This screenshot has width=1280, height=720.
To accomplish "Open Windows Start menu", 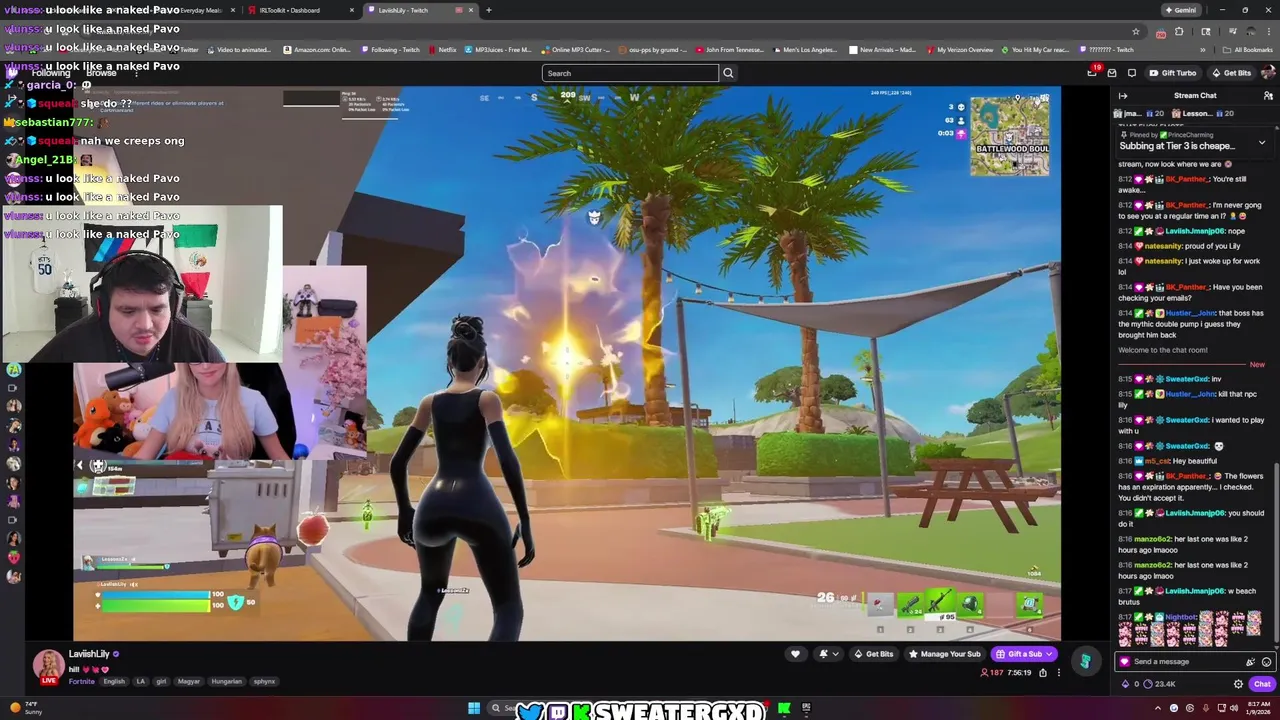I will [474, 708].
